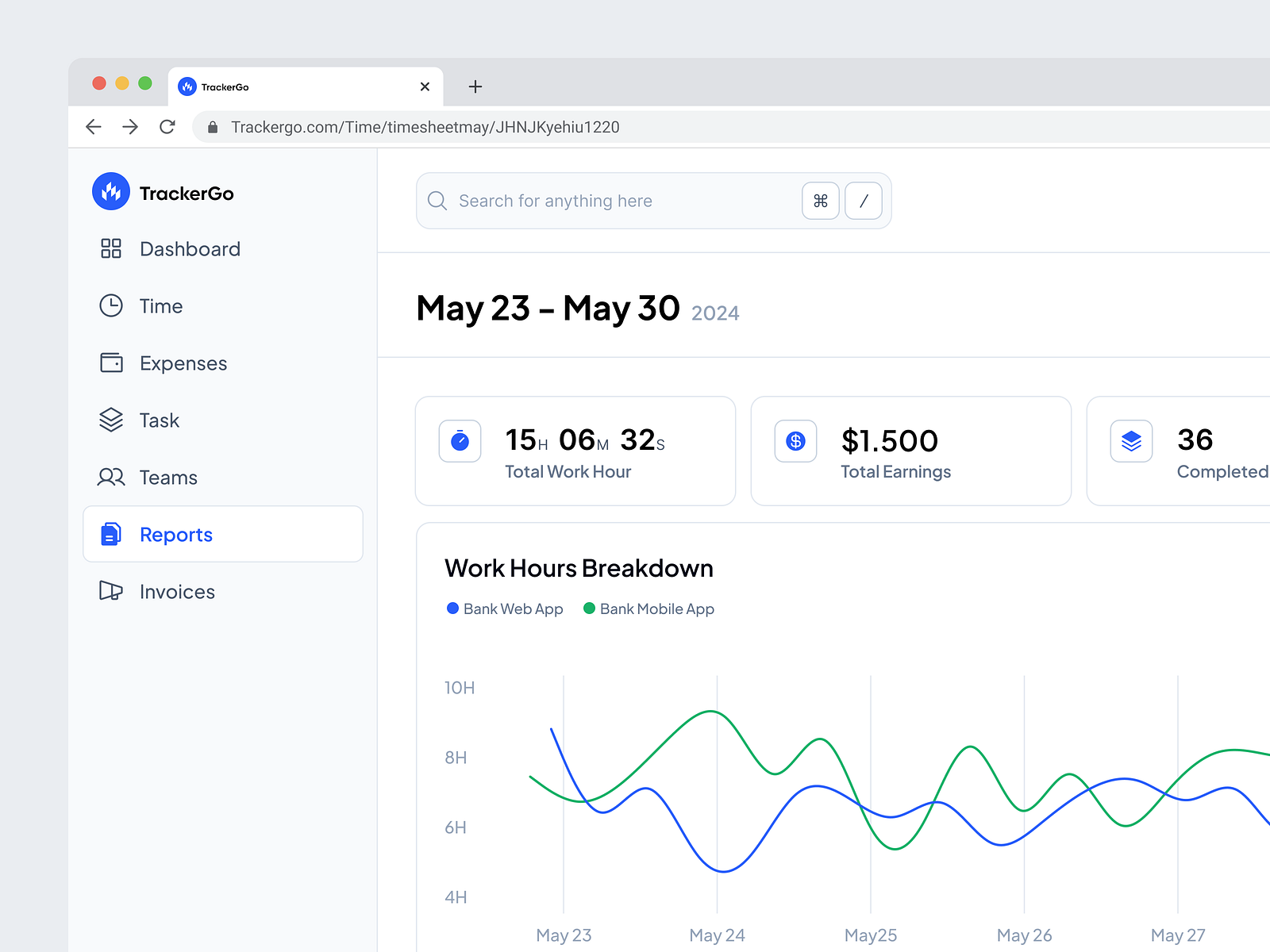This screenshot has width=1270, height=952.
Task: Click the Time clock icon
Action: (x=111, y=305)
